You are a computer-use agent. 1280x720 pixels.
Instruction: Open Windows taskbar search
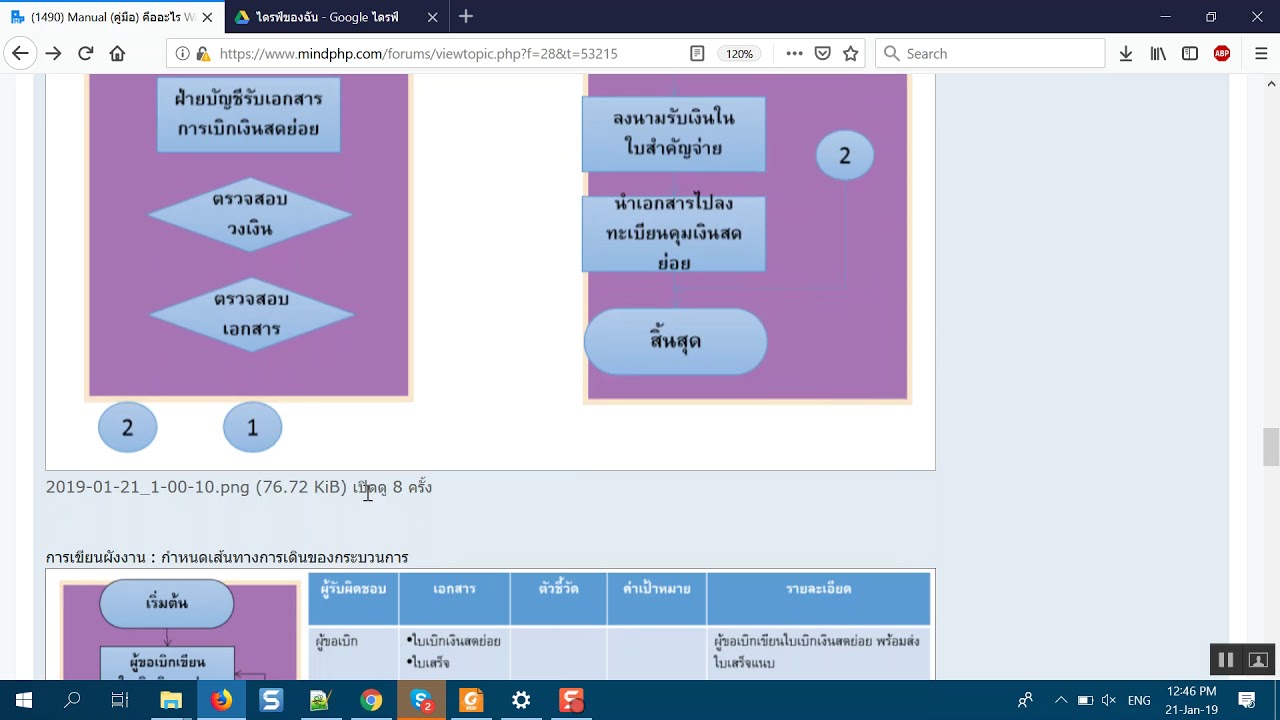(x=72, y=700)
